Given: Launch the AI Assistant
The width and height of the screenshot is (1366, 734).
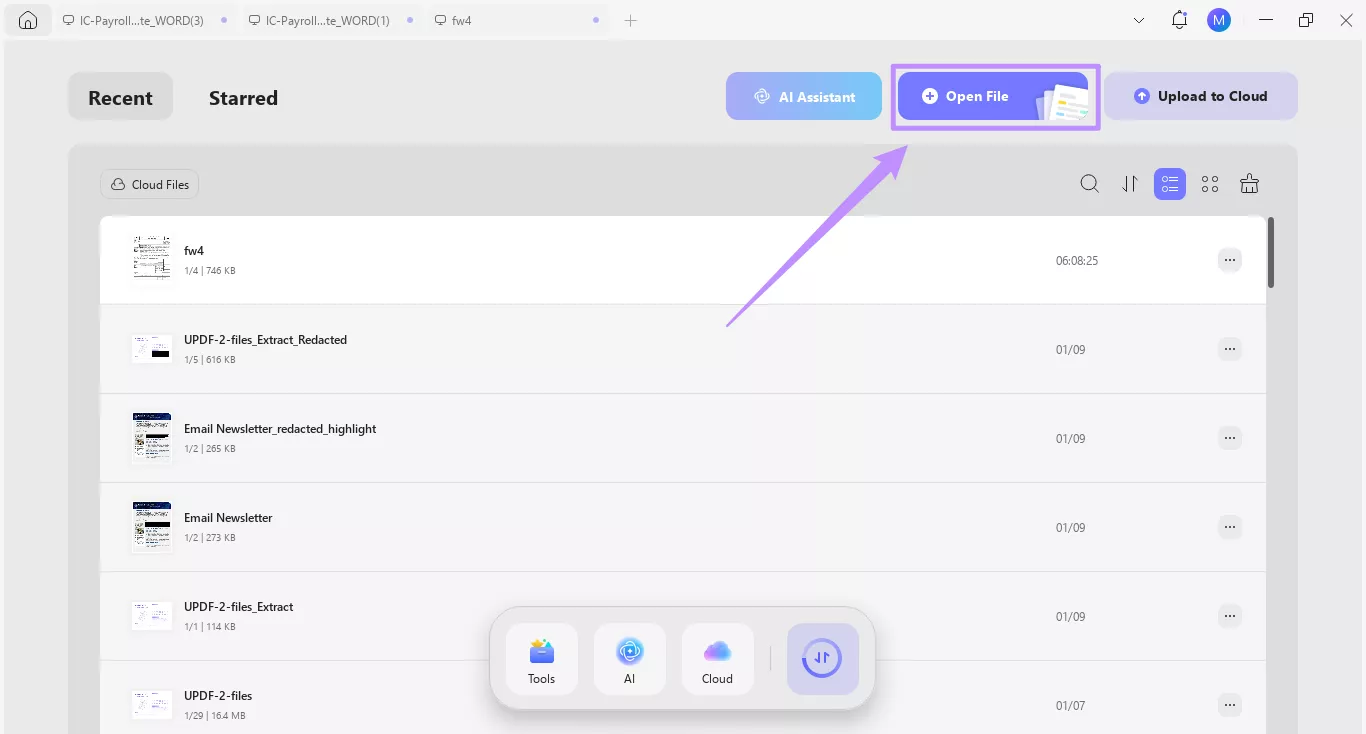Looking at the screenshot, I should [x=804, y=96].
